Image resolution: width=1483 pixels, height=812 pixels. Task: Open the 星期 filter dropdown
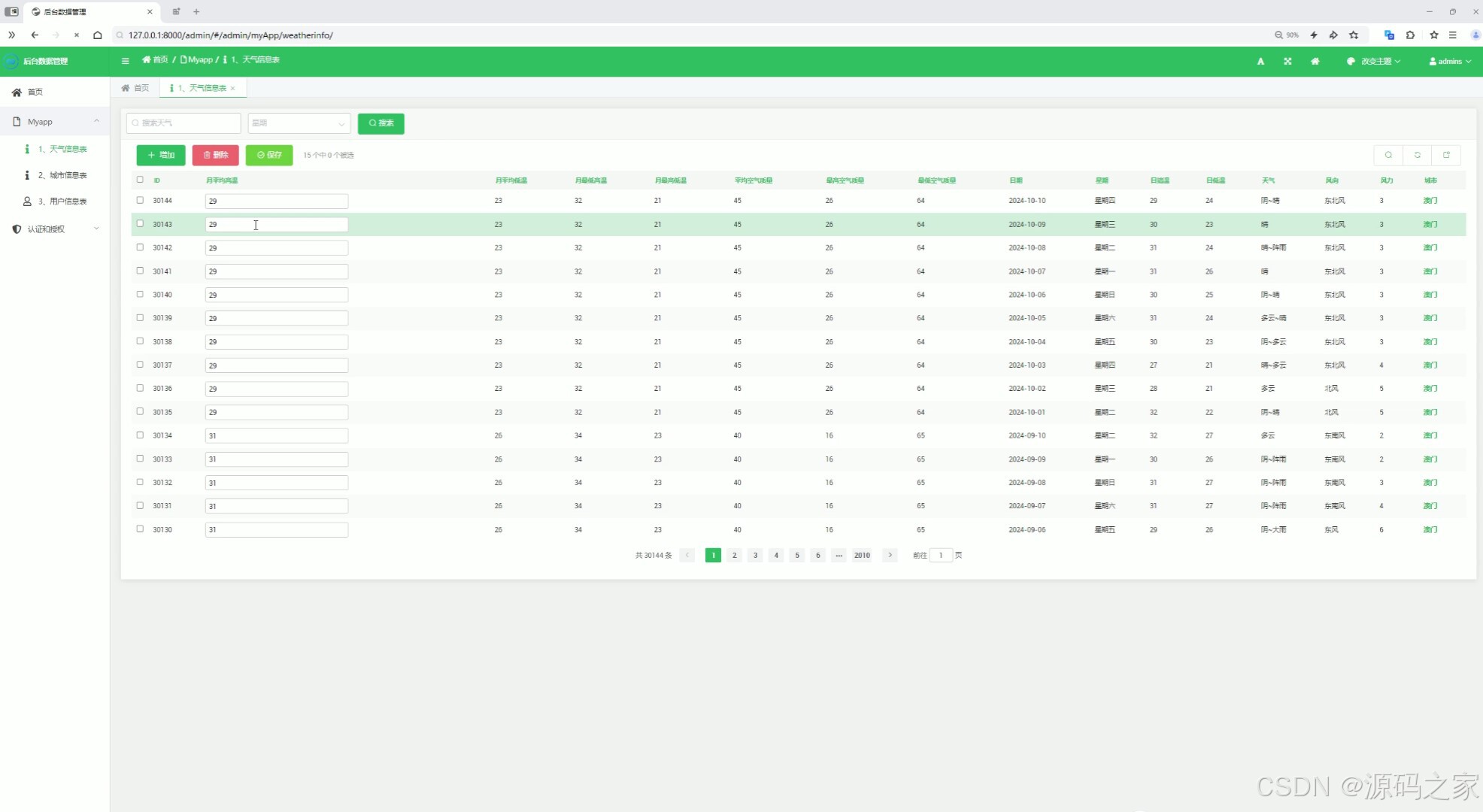(299, 123)
